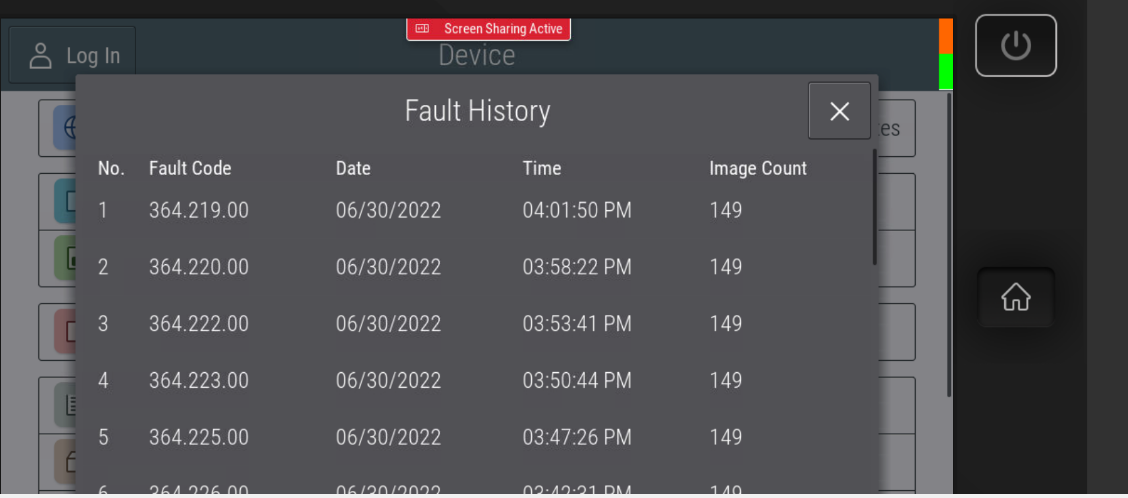Click the user silhouette icon beside Log In
Image resolution: width=1128 pixels, height=498 pixels.
pos(41,56)
